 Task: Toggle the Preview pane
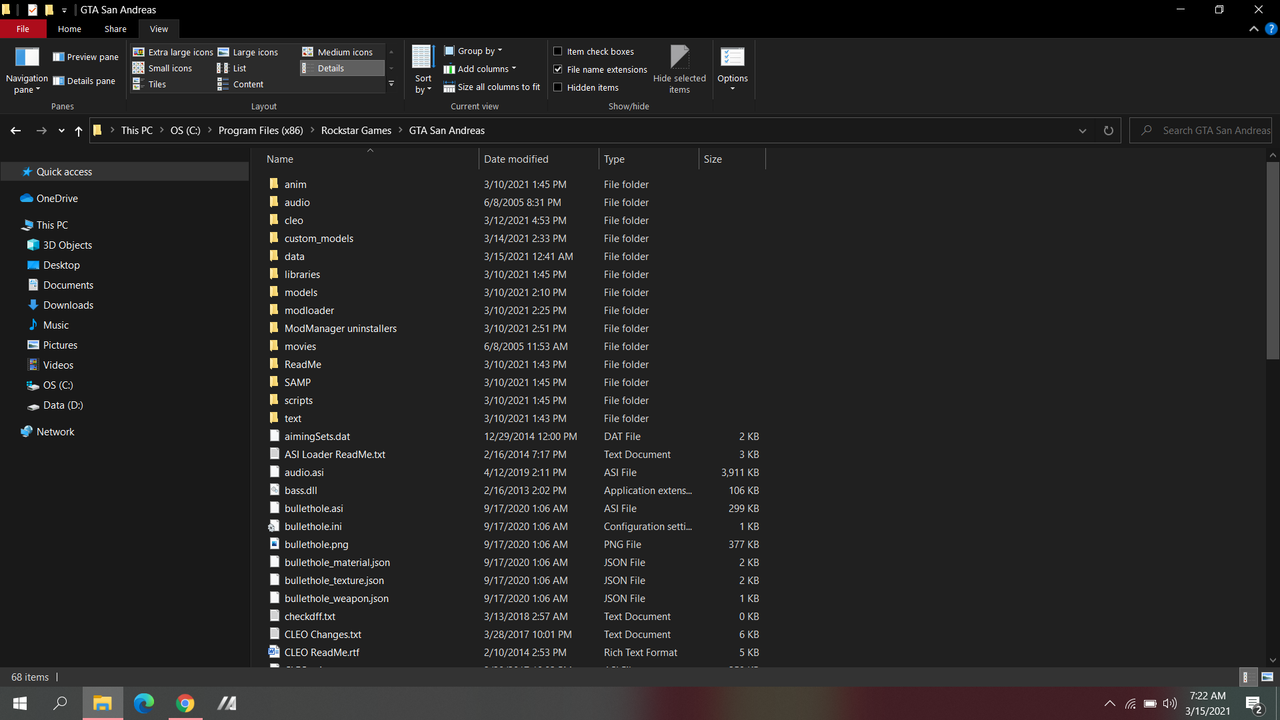pyautogui.click(x=86, y=57)
